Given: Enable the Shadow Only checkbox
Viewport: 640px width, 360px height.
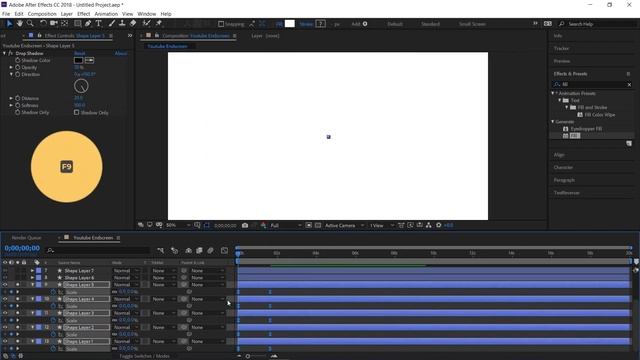Looking at the screenshot, I should [76, 112].
